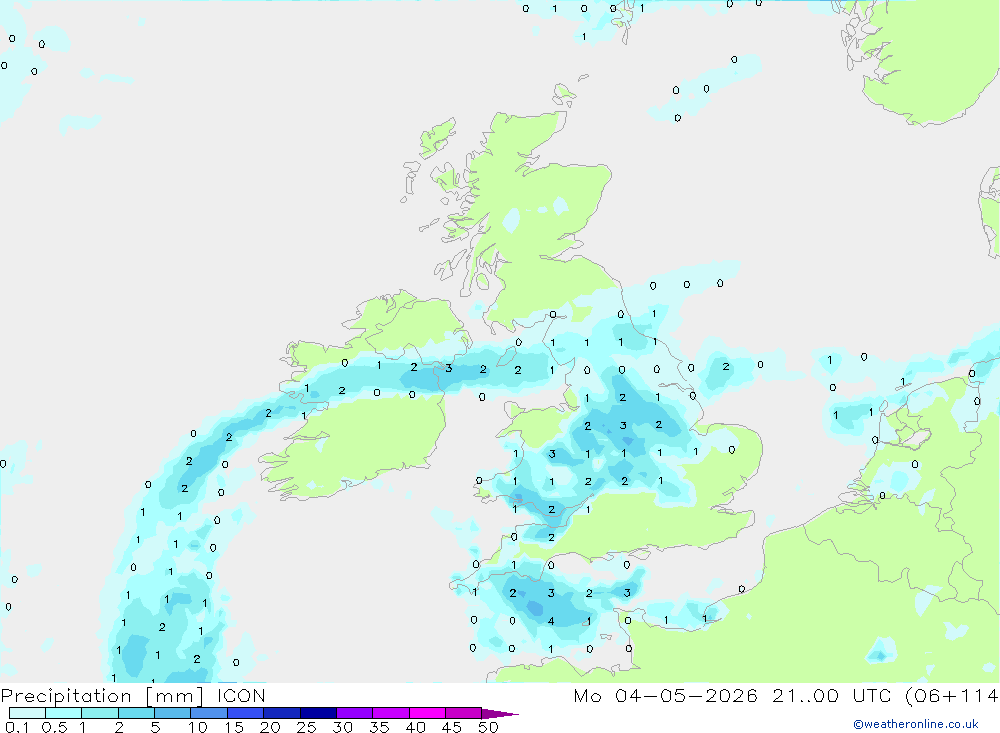Select the 0.1 to 0.5 mm legend swatch
1000x733 pixels.
pos(27,713)
